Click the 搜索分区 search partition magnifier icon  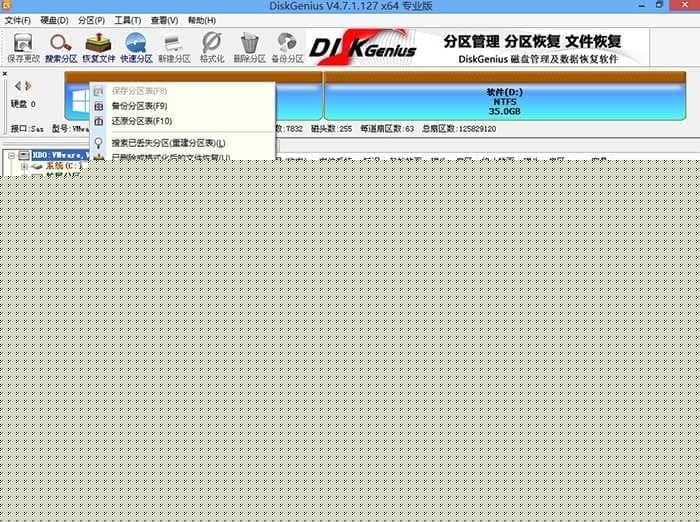61,43
